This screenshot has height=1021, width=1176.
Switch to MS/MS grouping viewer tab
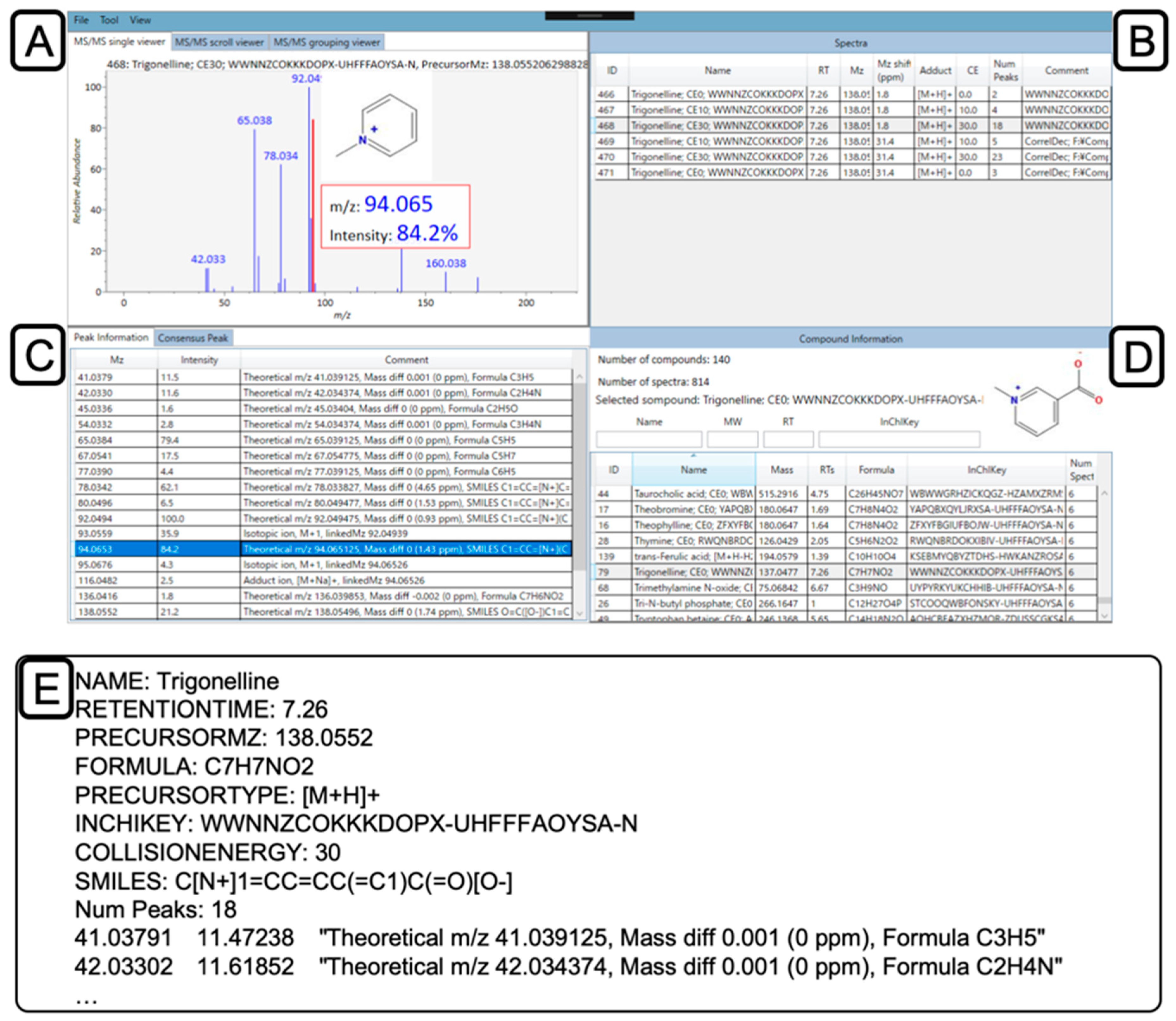(x=326, y=42)
